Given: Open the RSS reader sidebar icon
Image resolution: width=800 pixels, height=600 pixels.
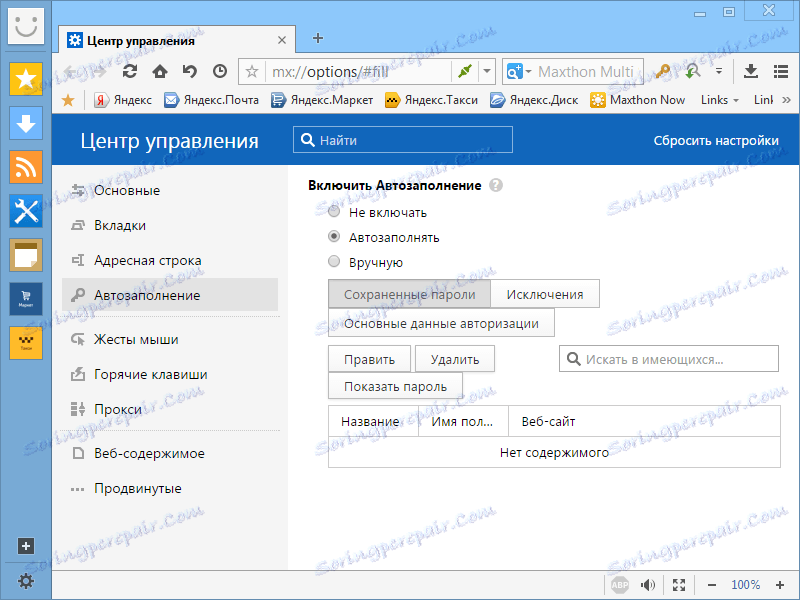Looking at the screenshot, I should point(25,167).
